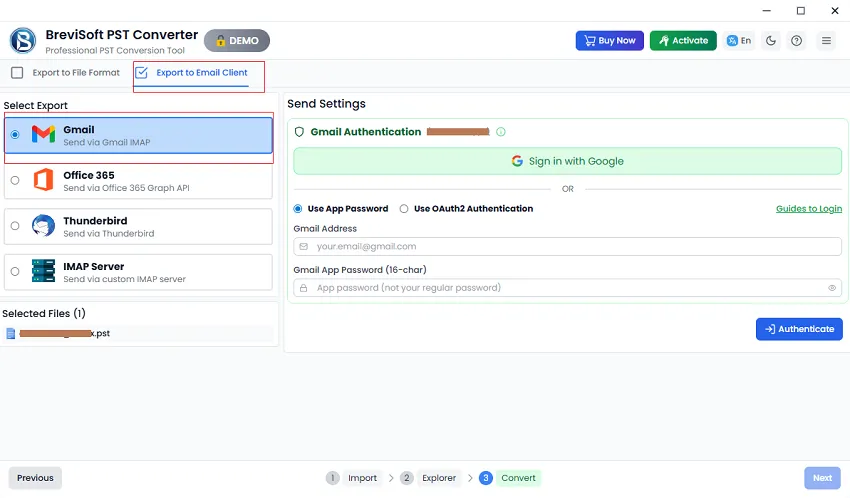Open Guides to Login link

tap(809, 209)
